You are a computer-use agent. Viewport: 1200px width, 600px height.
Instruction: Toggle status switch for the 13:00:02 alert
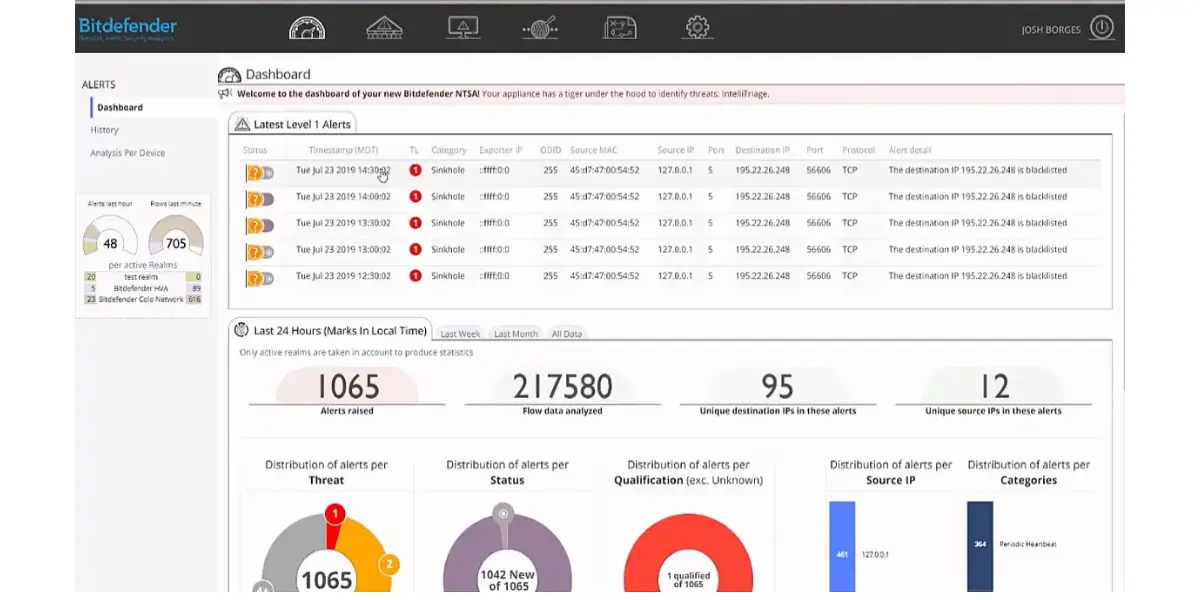(x=260, y=252)
